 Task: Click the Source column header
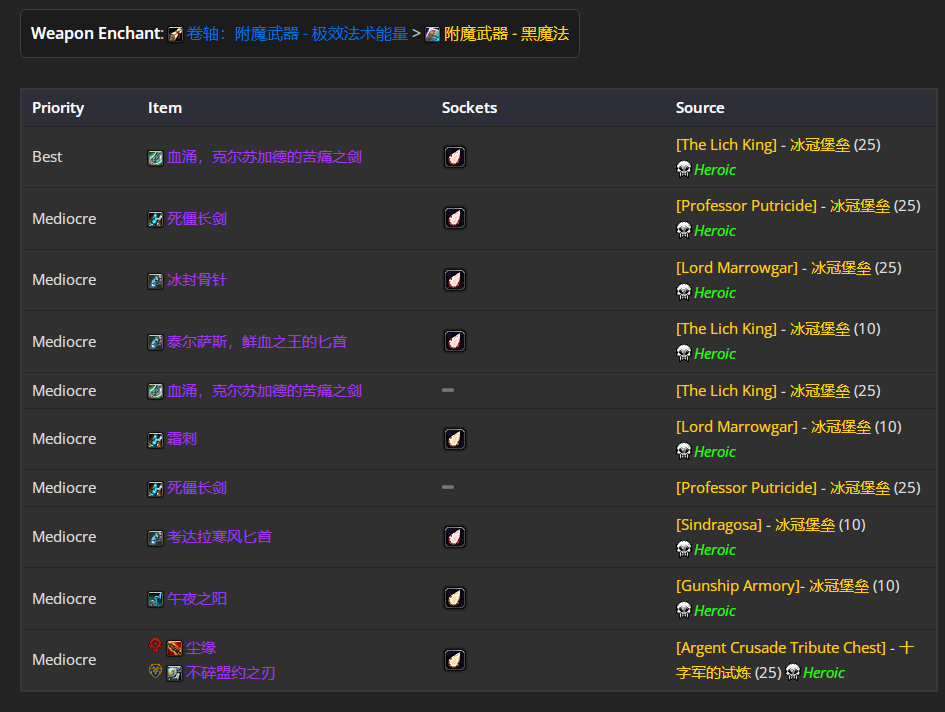coord(700,108)
